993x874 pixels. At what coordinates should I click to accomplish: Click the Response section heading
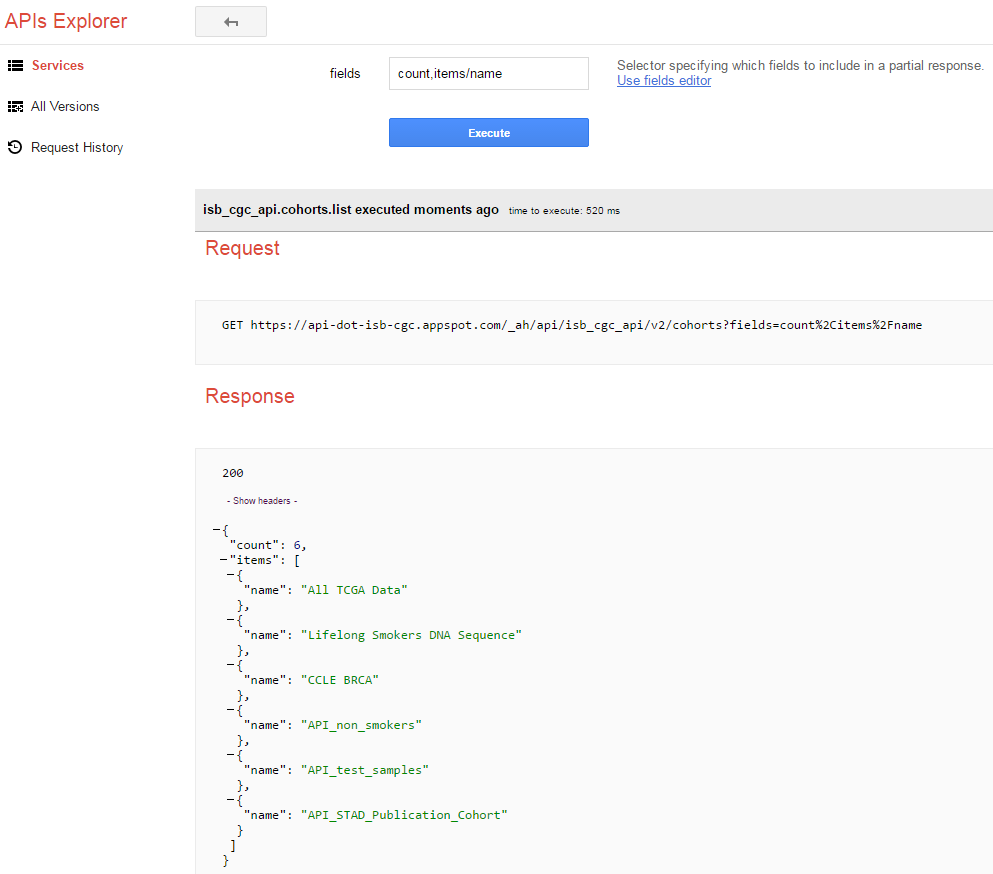(x=250, y=396)
